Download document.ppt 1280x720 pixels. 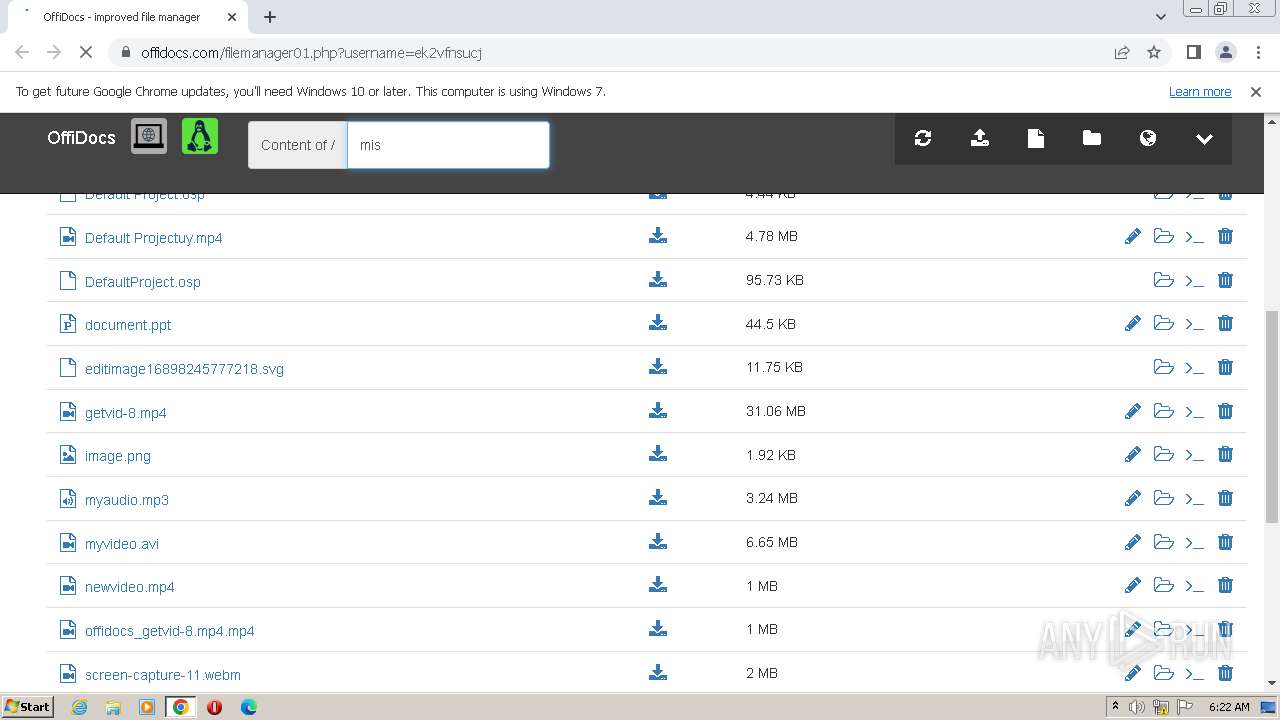coord(658,323)
